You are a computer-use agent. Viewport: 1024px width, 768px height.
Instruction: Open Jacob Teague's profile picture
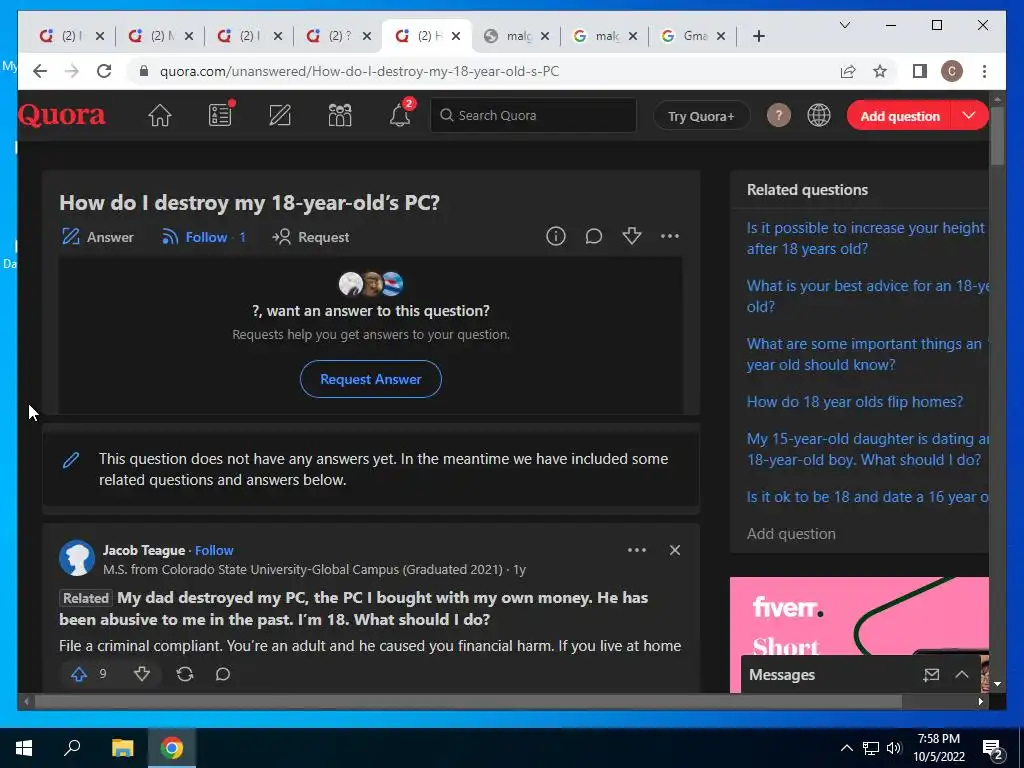[x=77, y=558]
